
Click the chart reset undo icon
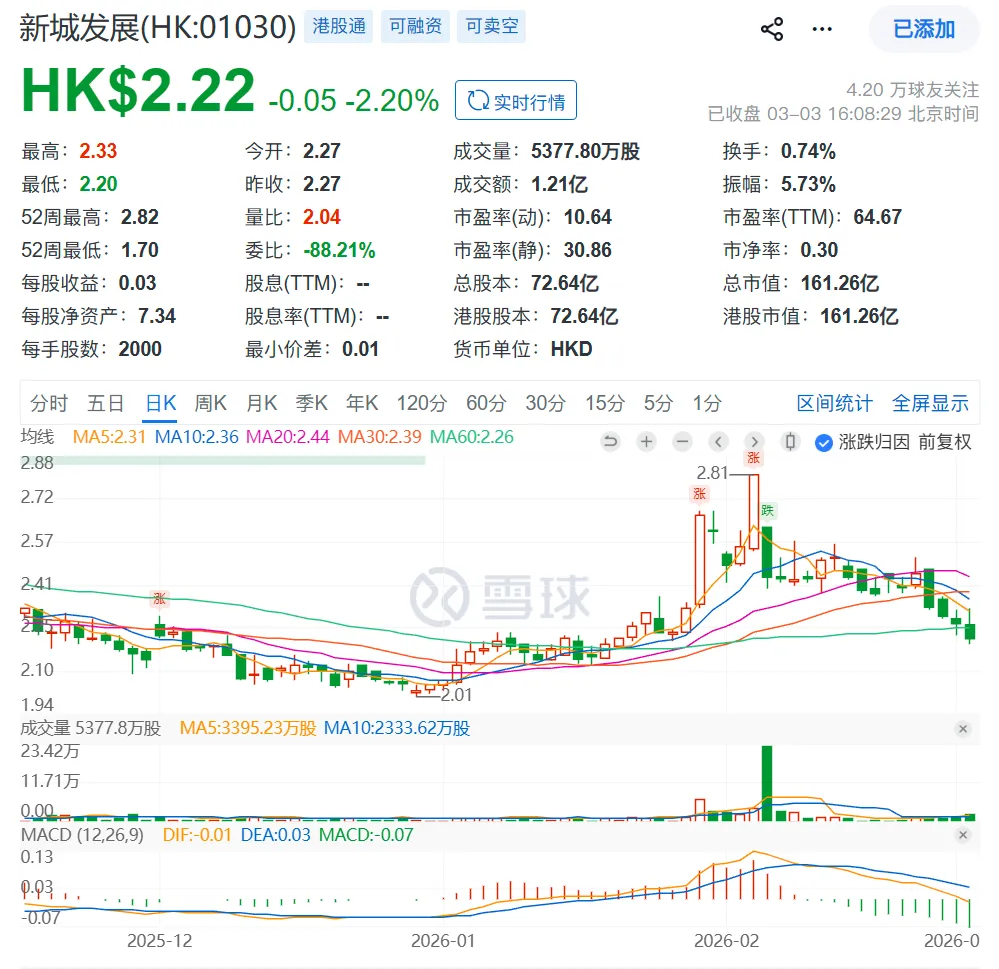[610, 441]
